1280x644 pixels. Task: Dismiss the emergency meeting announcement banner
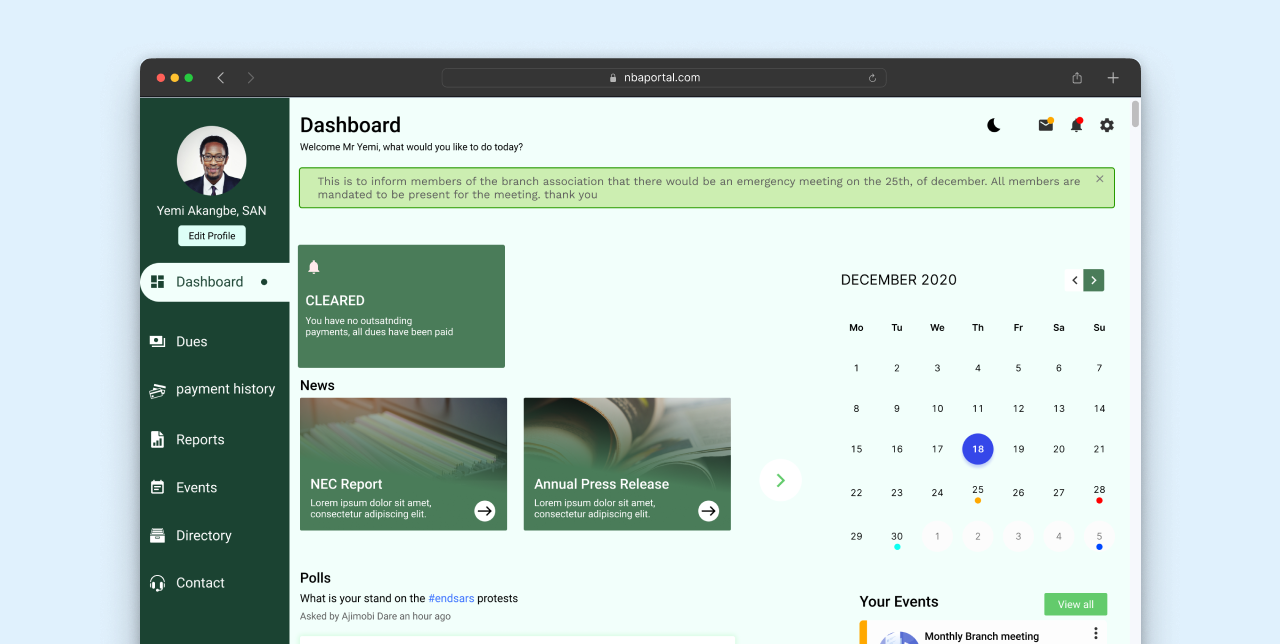click(x=1100, y=179)
